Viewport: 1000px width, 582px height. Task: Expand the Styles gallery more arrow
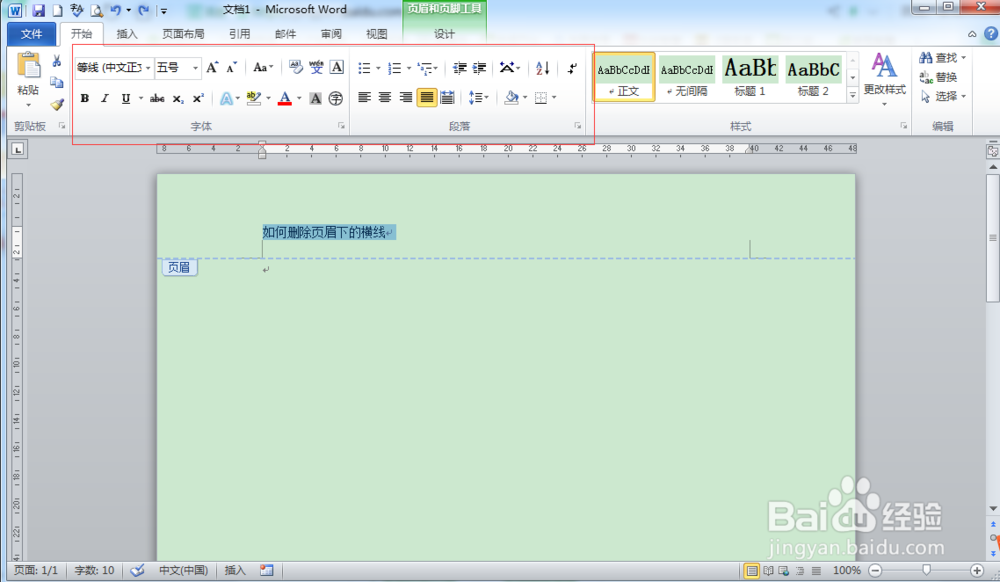[853, 95]
